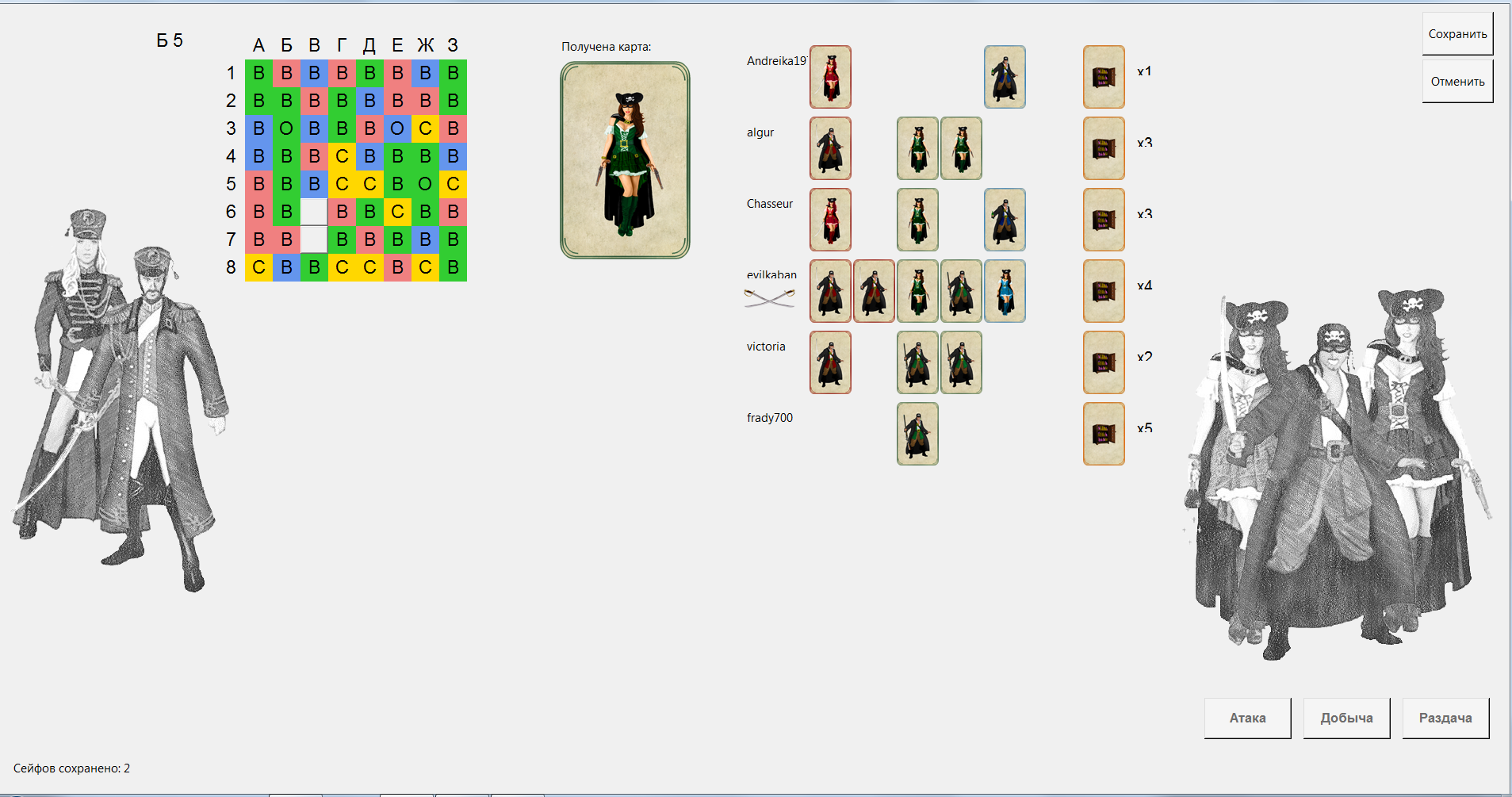Select algur's red-framed pirate man card
Image resolution: width=1512 pixels, height=797 pixels.
(x=830, y=148)
